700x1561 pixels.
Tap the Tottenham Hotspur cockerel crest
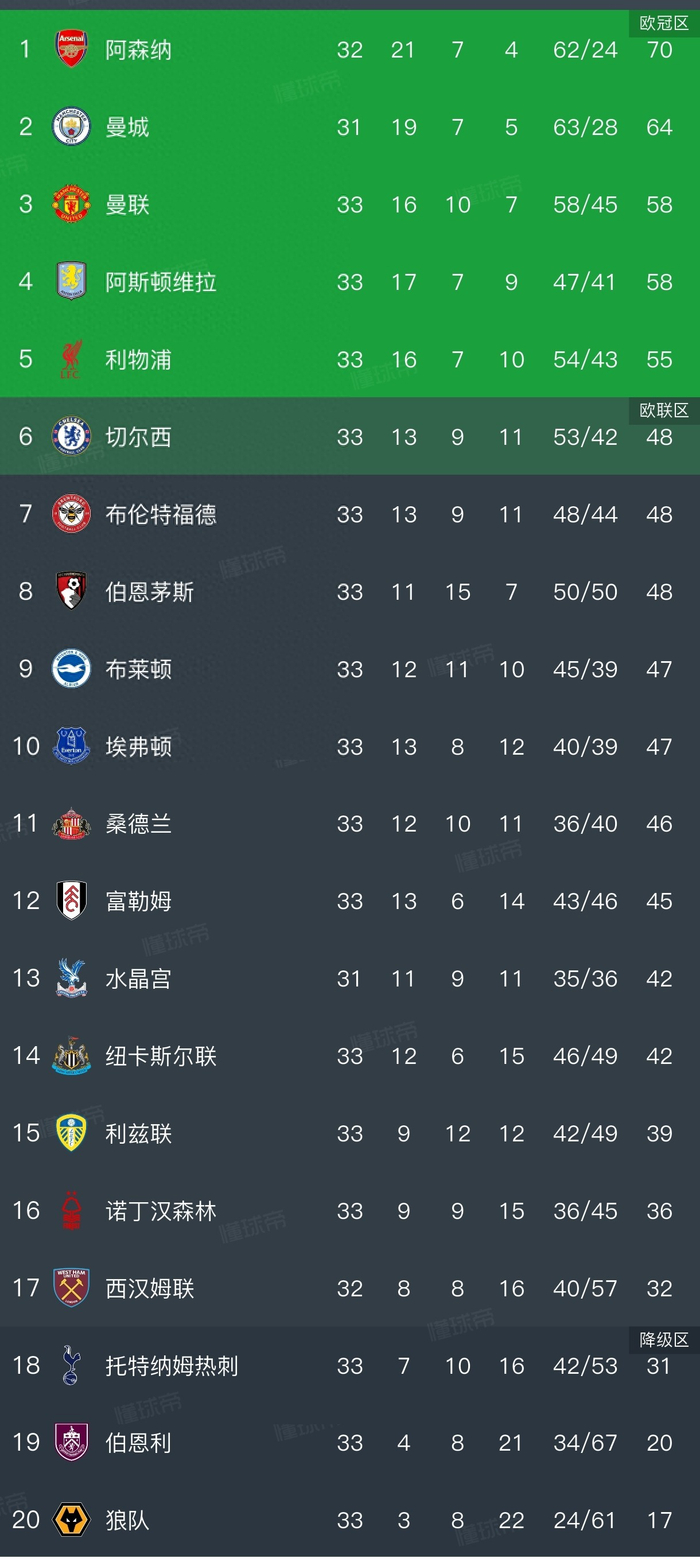[x=71, y=1366]
